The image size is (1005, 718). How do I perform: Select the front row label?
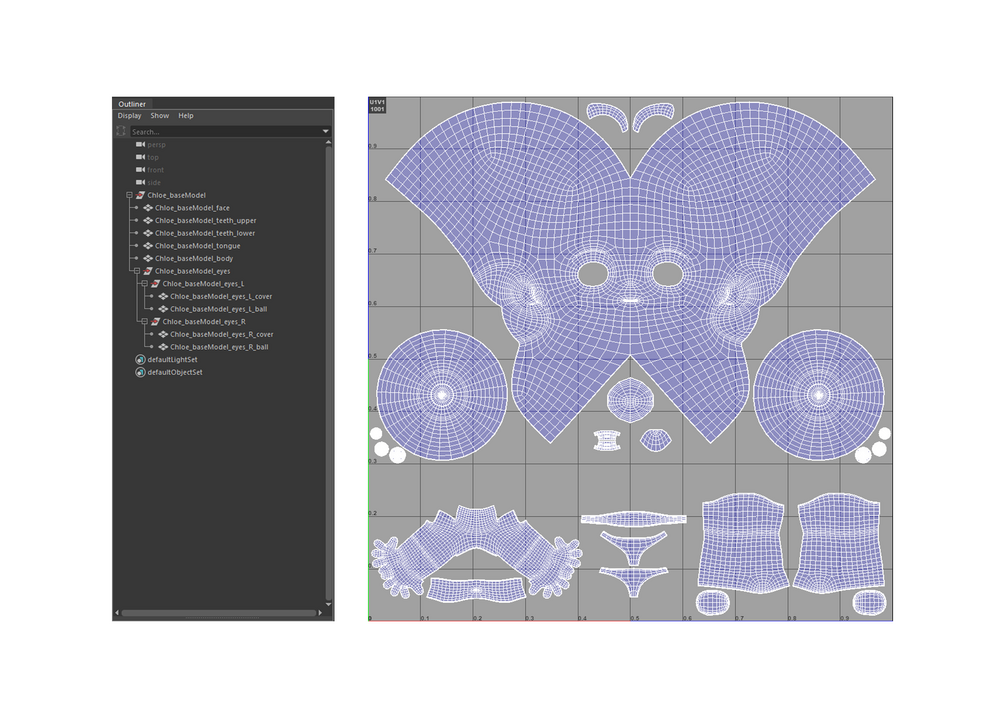pos(156,170)
